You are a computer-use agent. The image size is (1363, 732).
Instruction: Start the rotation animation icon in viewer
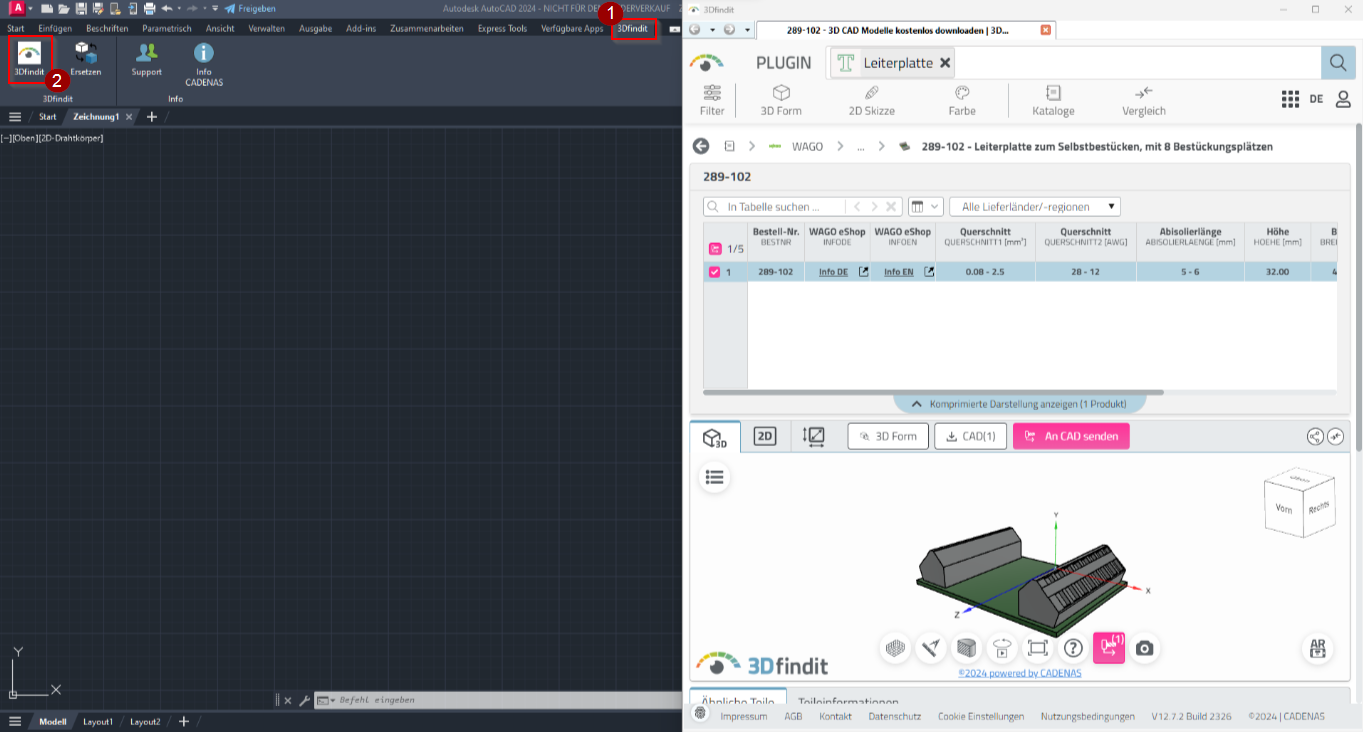pyautogui.click(x=1002, y=648)
